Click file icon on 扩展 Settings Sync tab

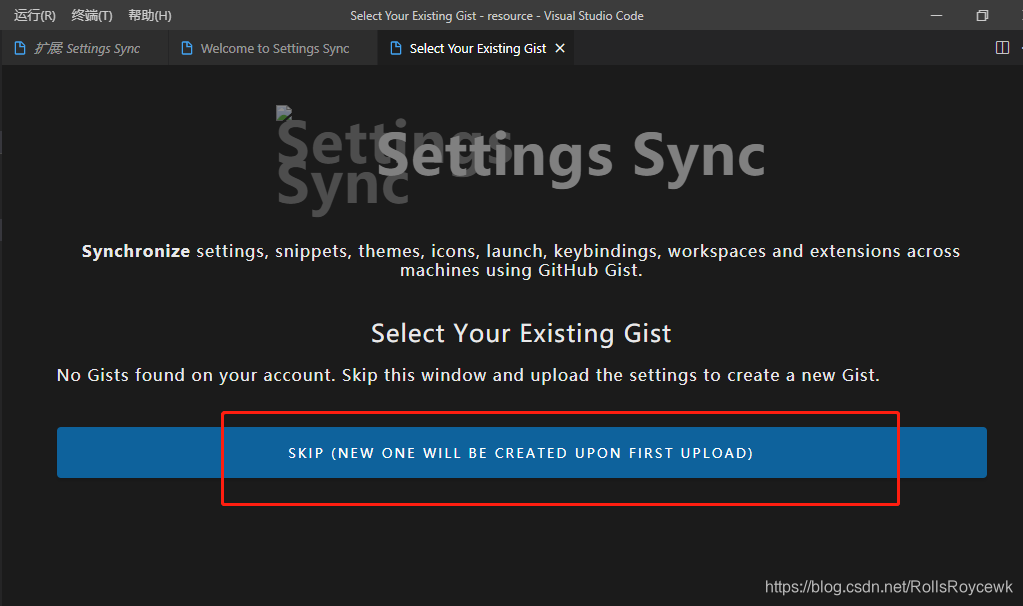(20, 48)
